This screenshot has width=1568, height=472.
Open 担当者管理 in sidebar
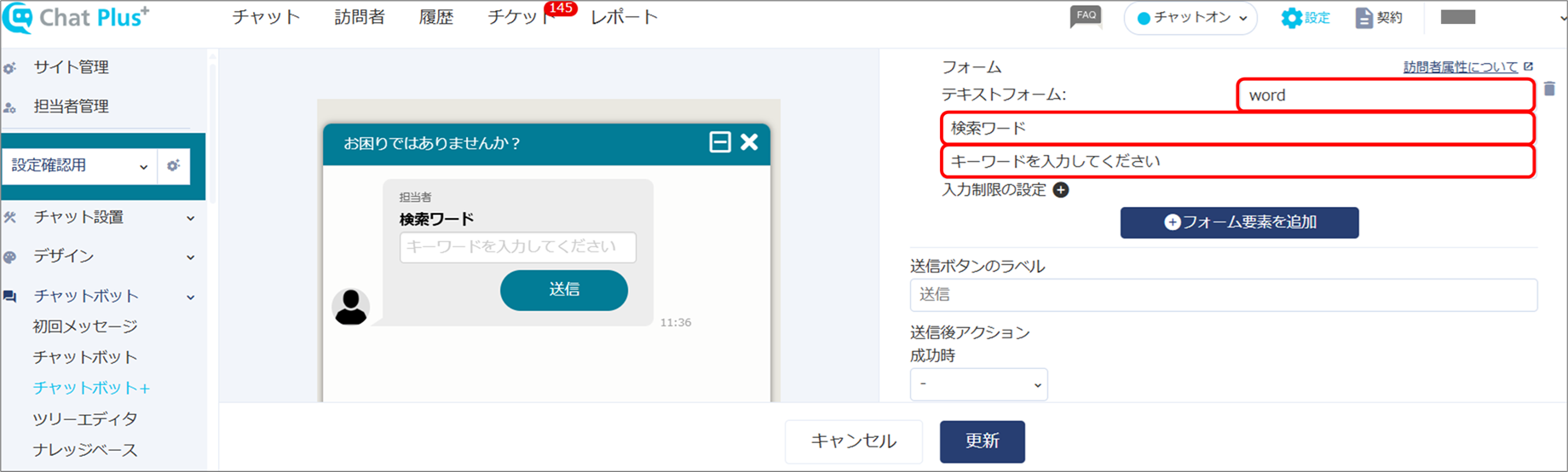click(x=72, y=106)
